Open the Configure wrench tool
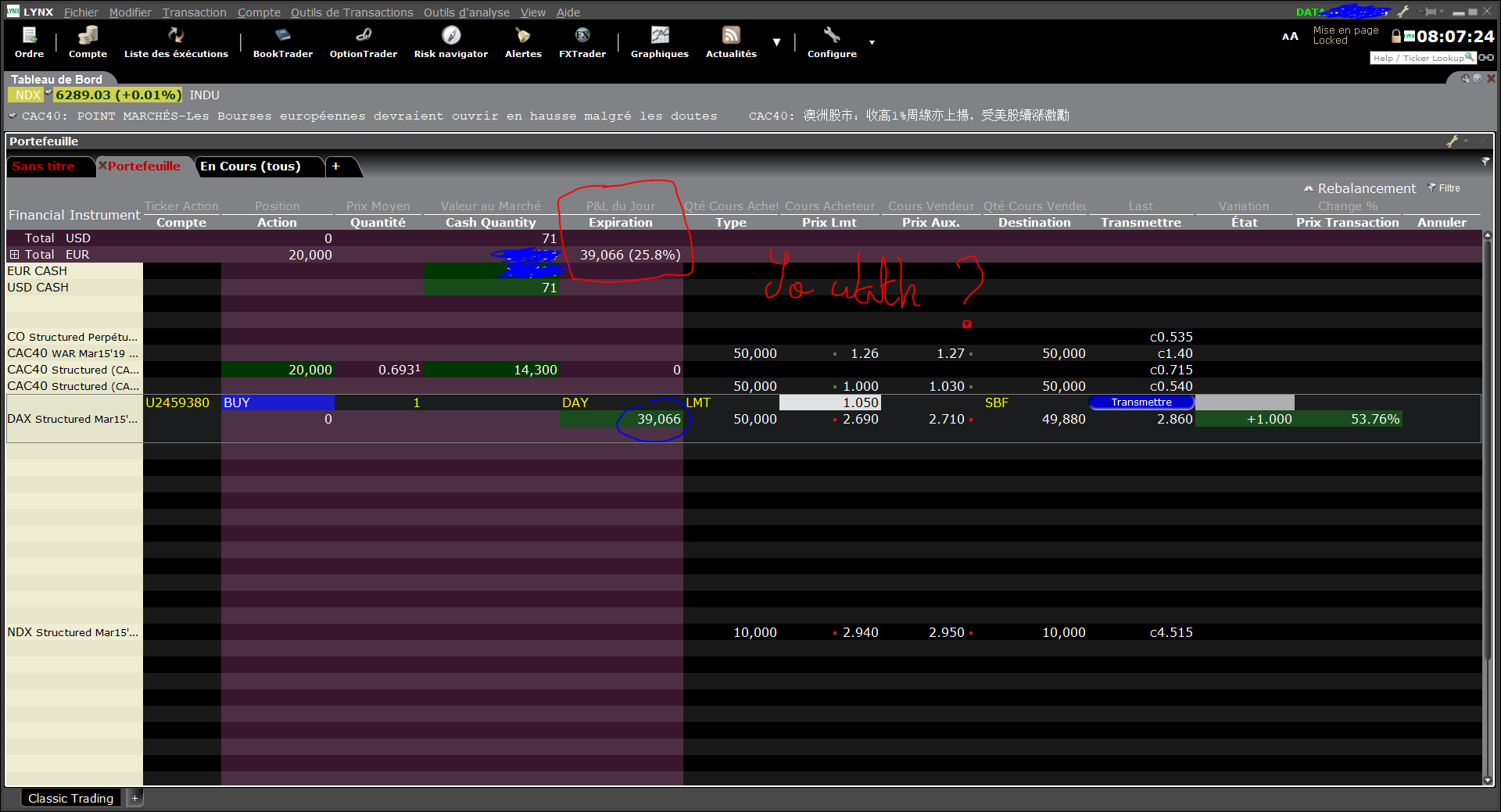Screen dimensions: 1501x812 (832, 42)
